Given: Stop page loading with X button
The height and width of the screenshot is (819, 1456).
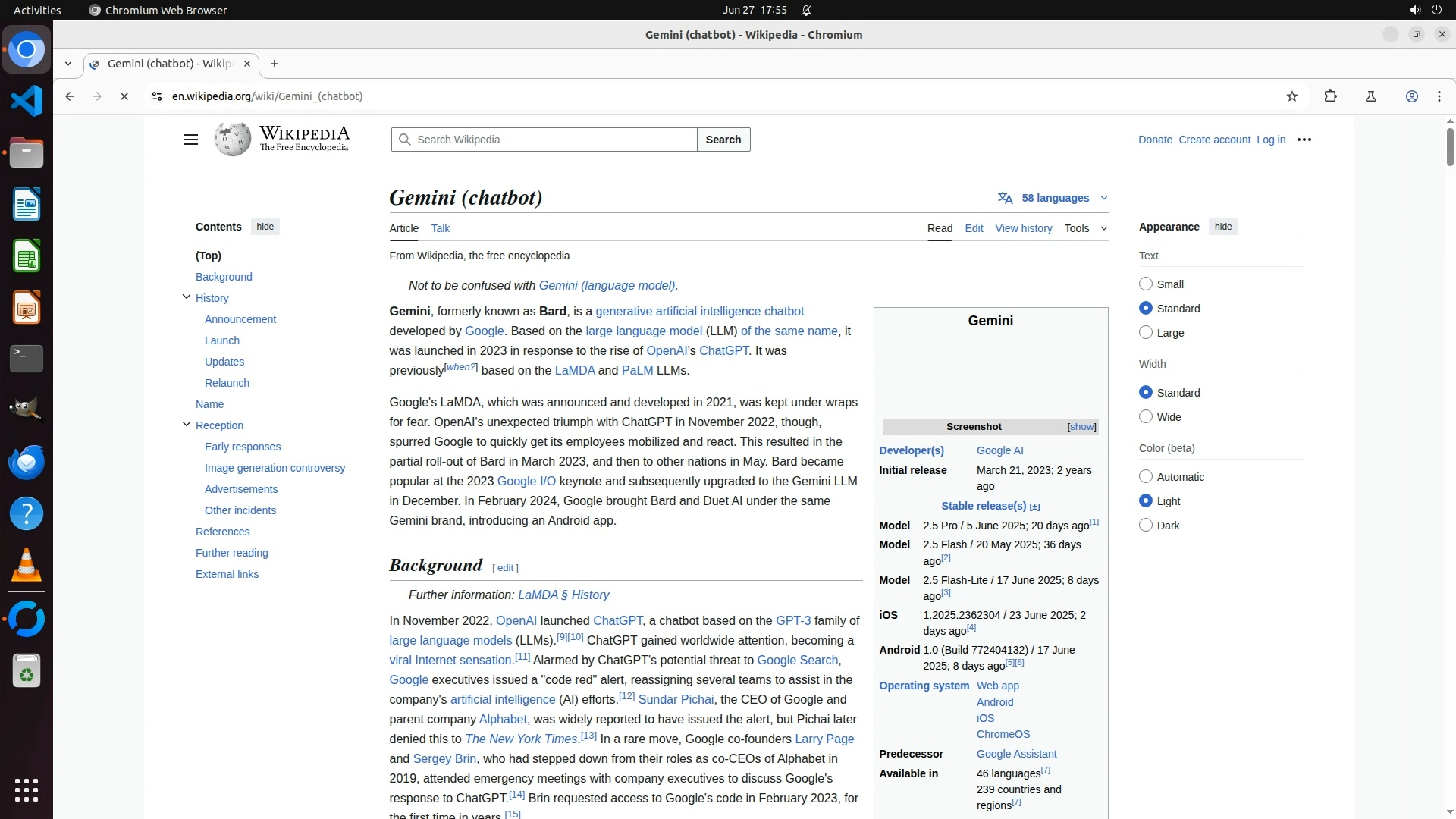Looking at the screenshot, I should [x=124, y=96].
